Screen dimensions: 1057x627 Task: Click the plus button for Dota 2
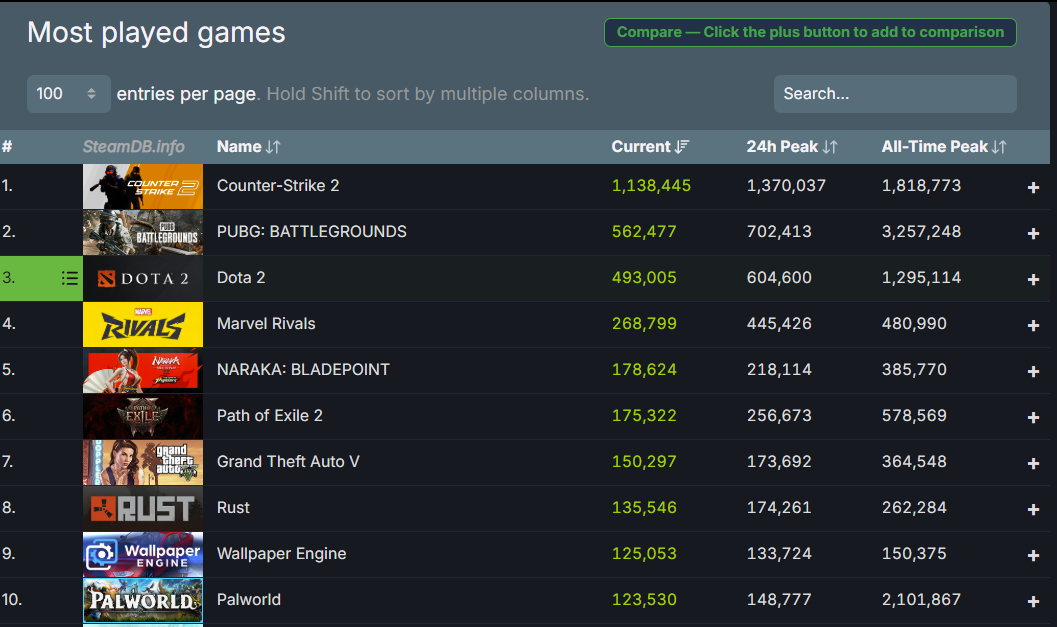(1033, 279)
